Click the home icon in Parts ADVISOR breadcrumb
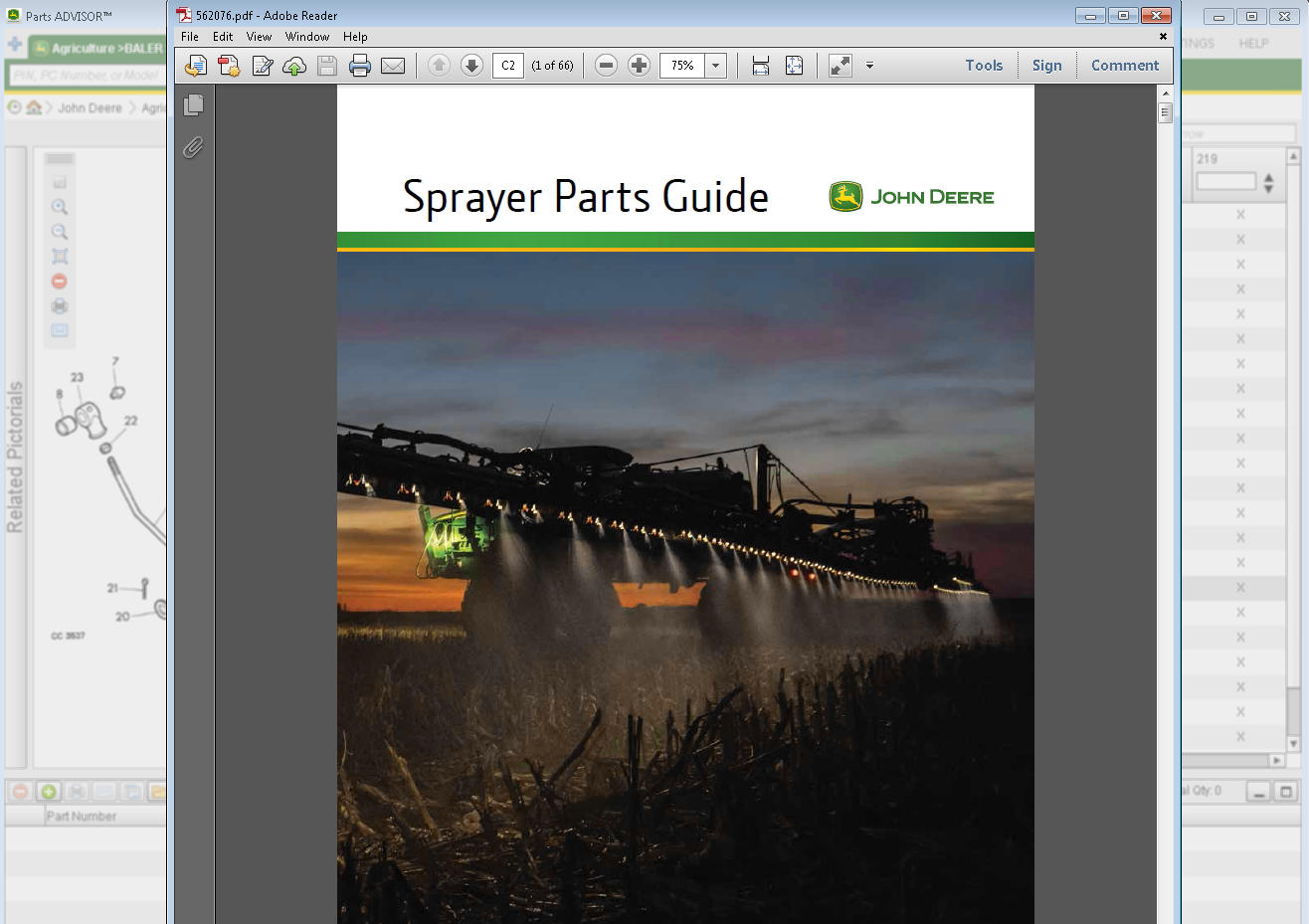This screenshot has height=924, width=1309. pos(34,107)
